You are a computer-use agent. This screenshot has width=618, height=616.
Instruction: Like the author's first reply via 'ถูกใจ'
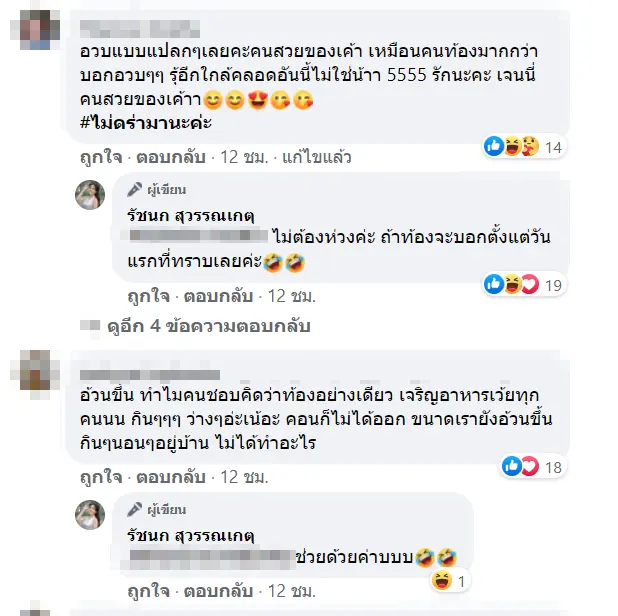[149, 296]
